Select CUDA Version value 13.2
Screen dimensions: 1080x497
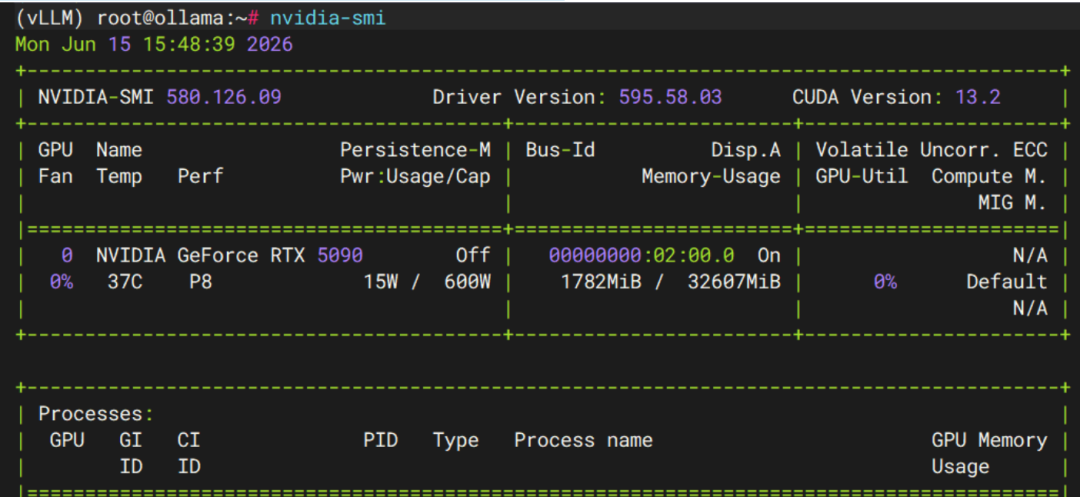point(977,97)
